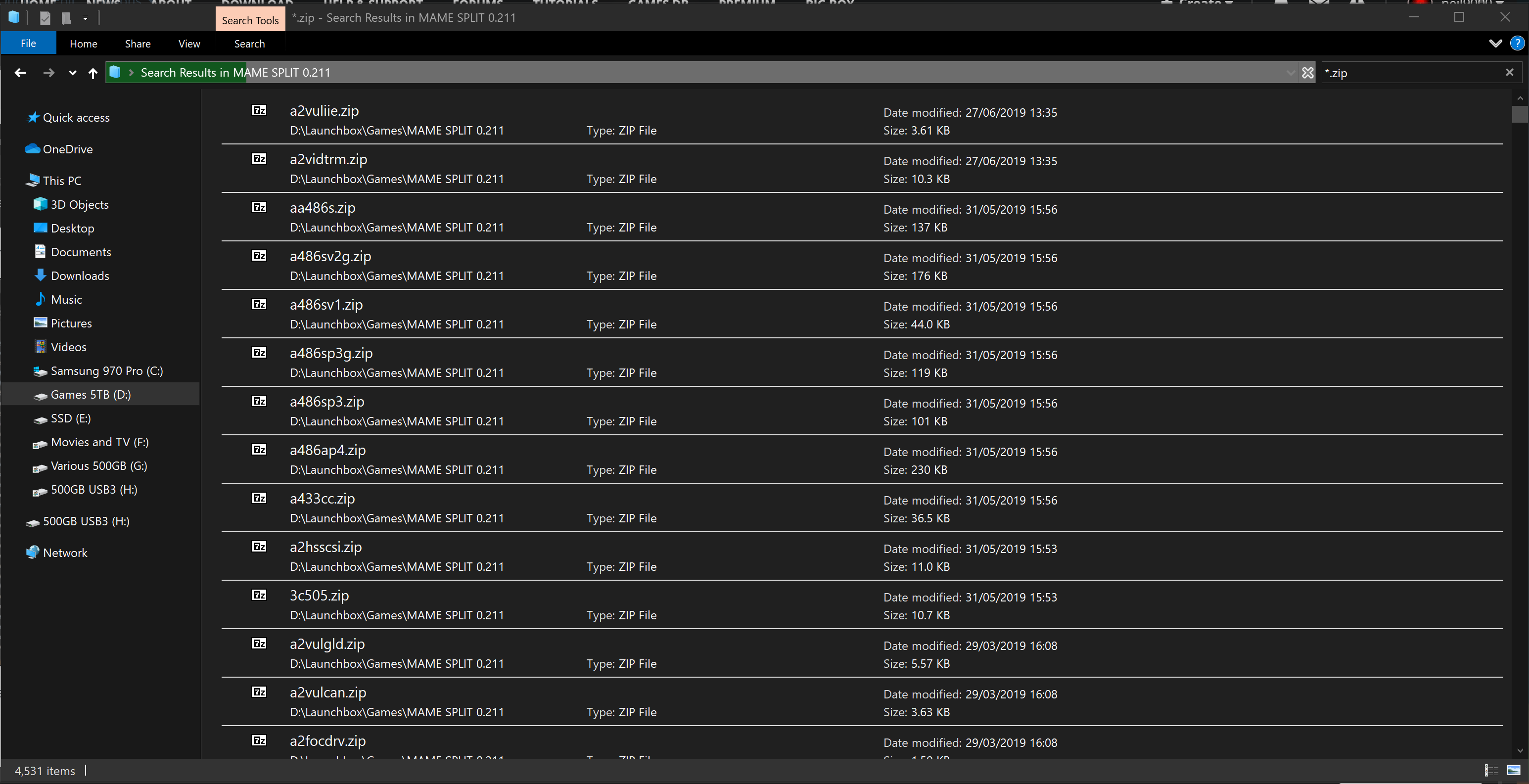The width and height of the screenshot is (1529, 784).
Task: Click the 7z icon beside a486sv2g.zip
Action: (259, 256)
